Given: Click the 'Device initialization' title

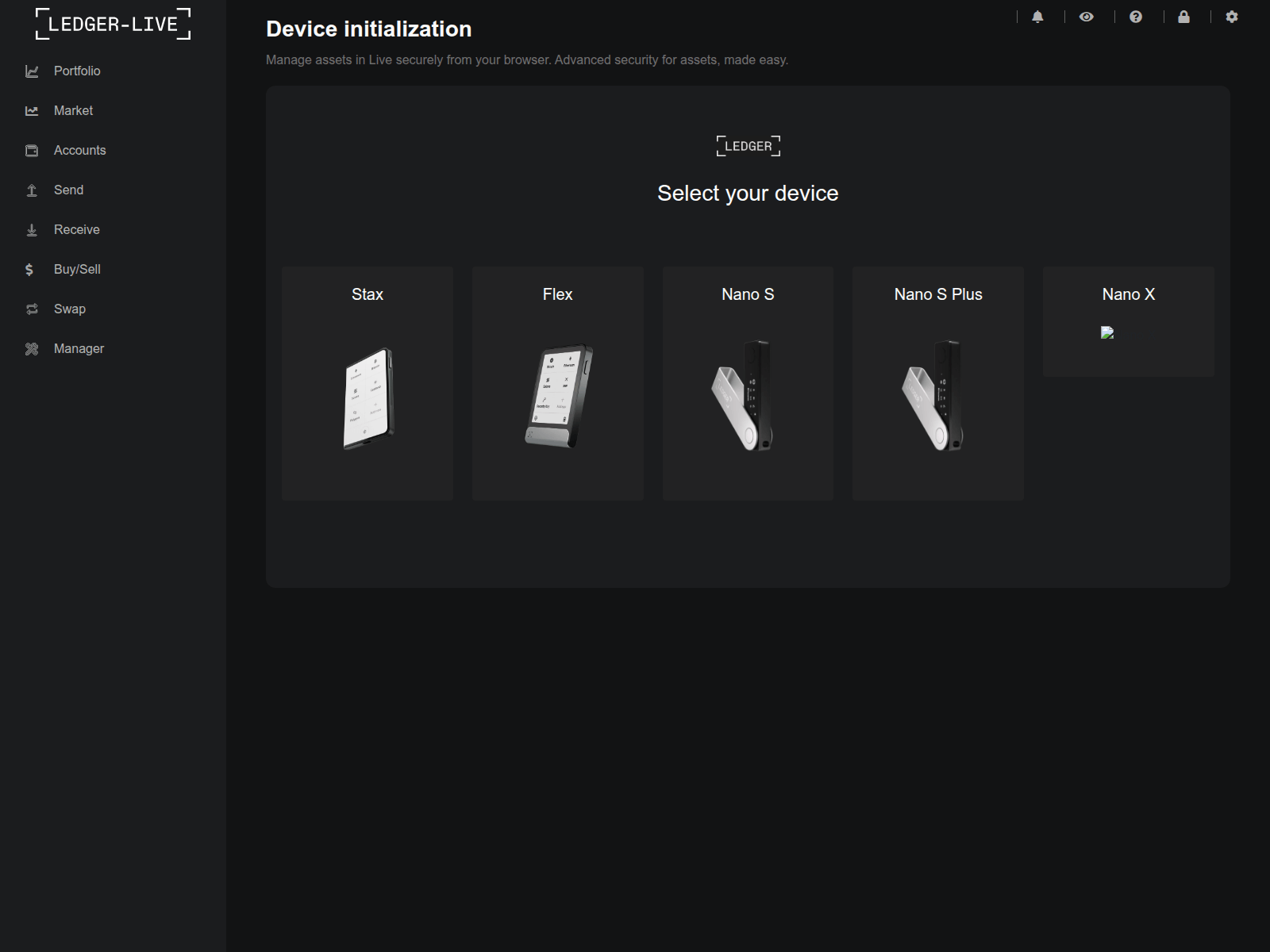Looking at the screenshot, I should pyautogui.click(x=369, y=29).
